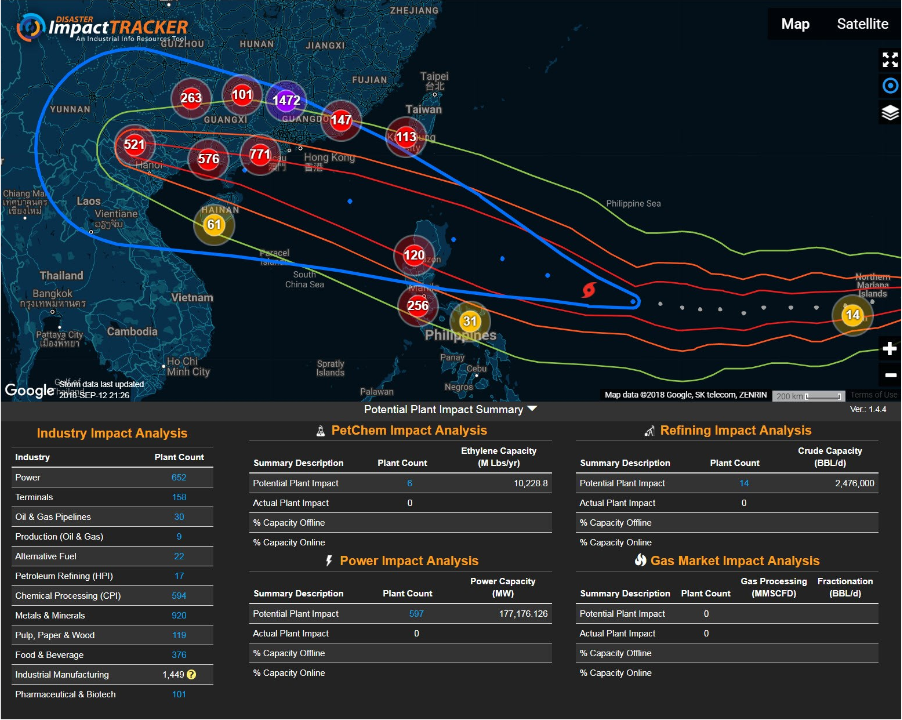Expand the Potential Plant Impact Summary dropdown

[450, 409]
